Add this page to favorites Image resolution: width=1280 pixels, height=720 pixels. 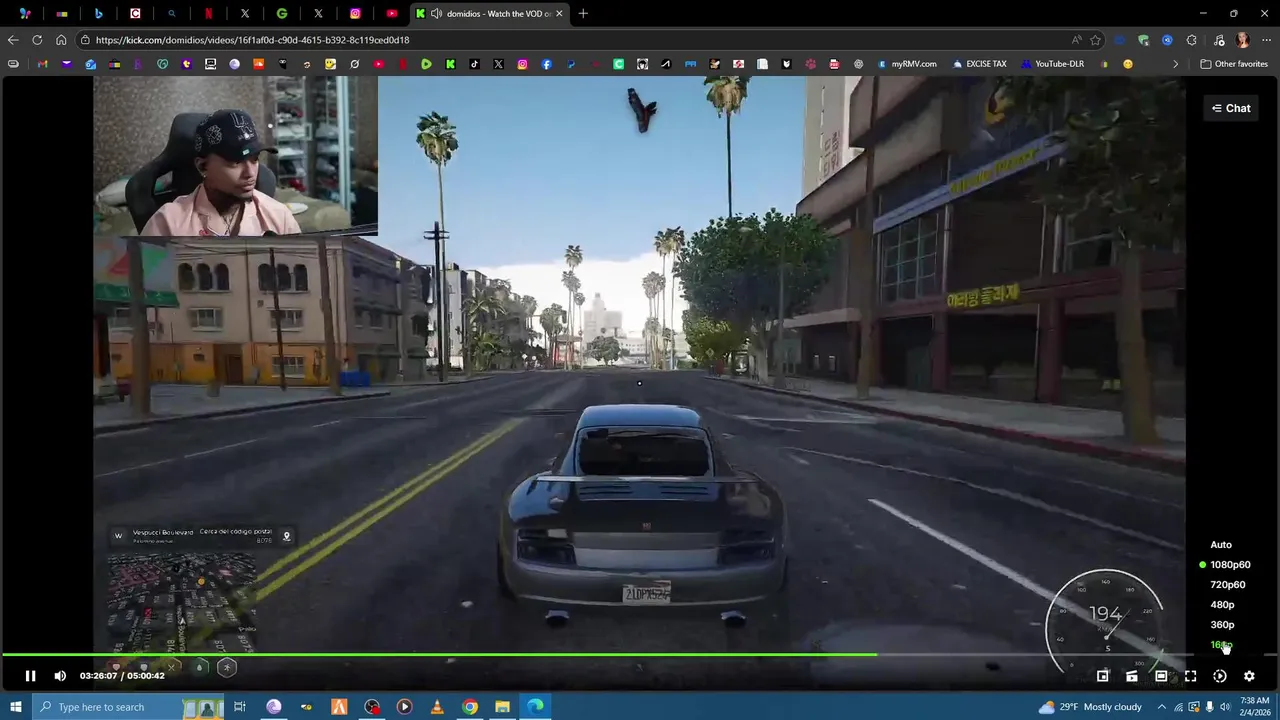(x=1096, y=40)
